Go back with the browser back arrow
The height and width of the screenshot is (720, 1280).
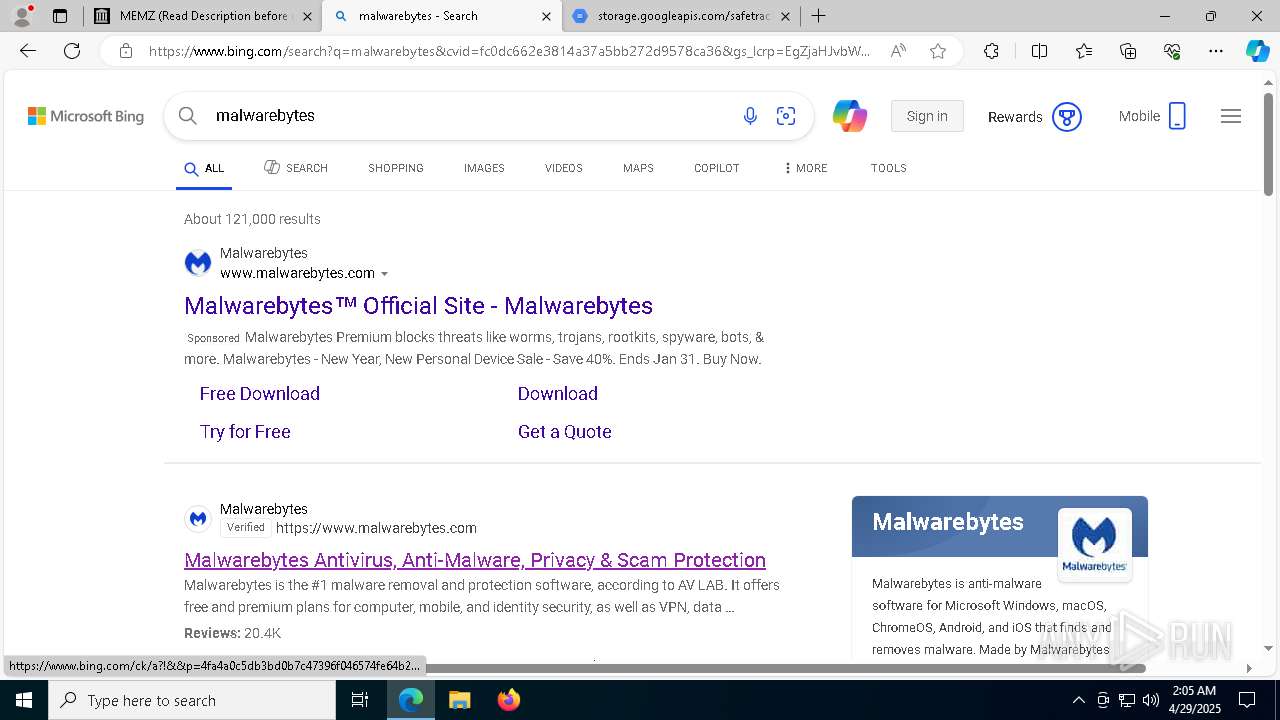pyautogui.click(x=28, y=51)
